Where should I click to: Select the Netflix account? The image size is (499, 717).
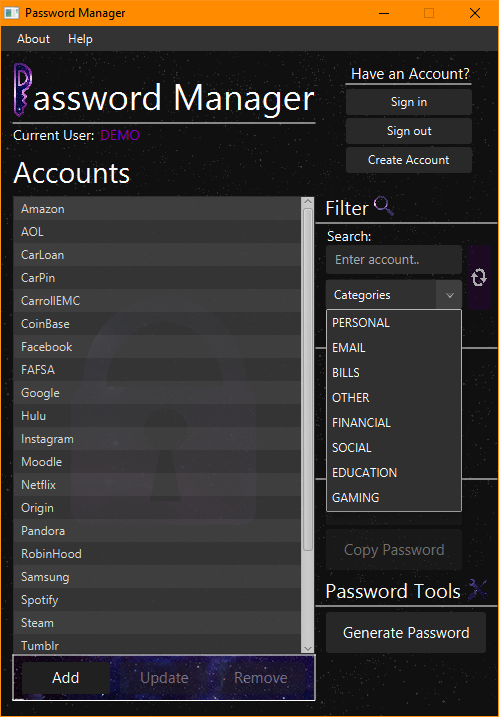pos(157,485)
